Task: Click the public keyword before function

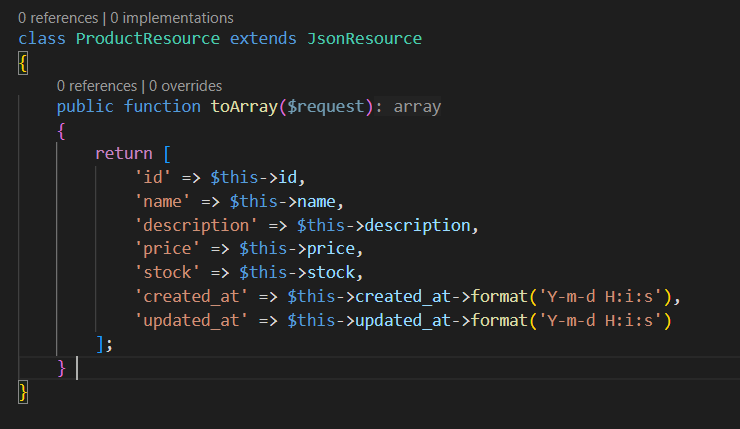Action: (x=85, y=106)
